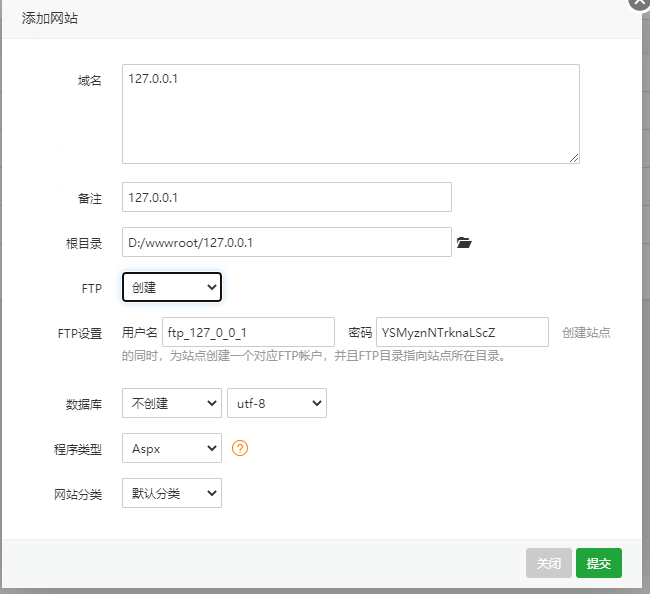Open the 数据库 不创建 dropdown
The image size is (650, 594).
click(172, 403)
